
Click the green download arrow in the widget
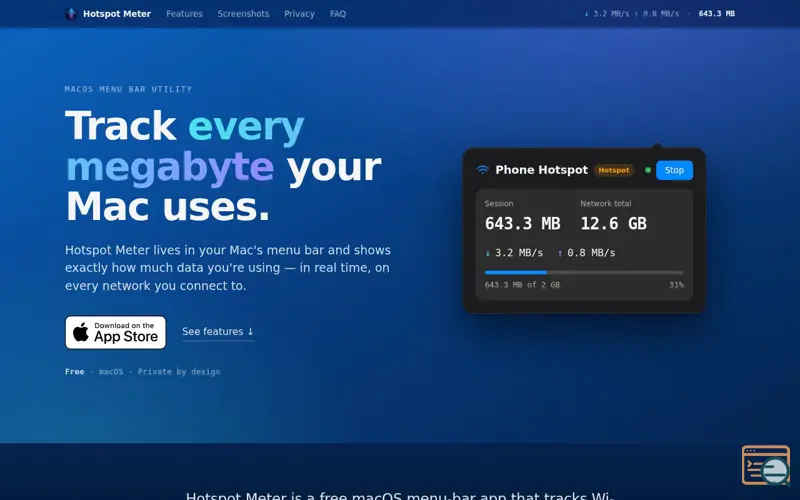pyautogui.click(x=488, y=253)
